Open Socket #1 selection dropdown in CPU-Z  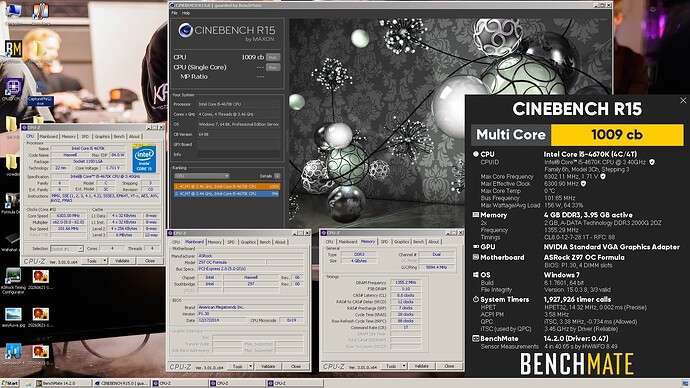67,249
